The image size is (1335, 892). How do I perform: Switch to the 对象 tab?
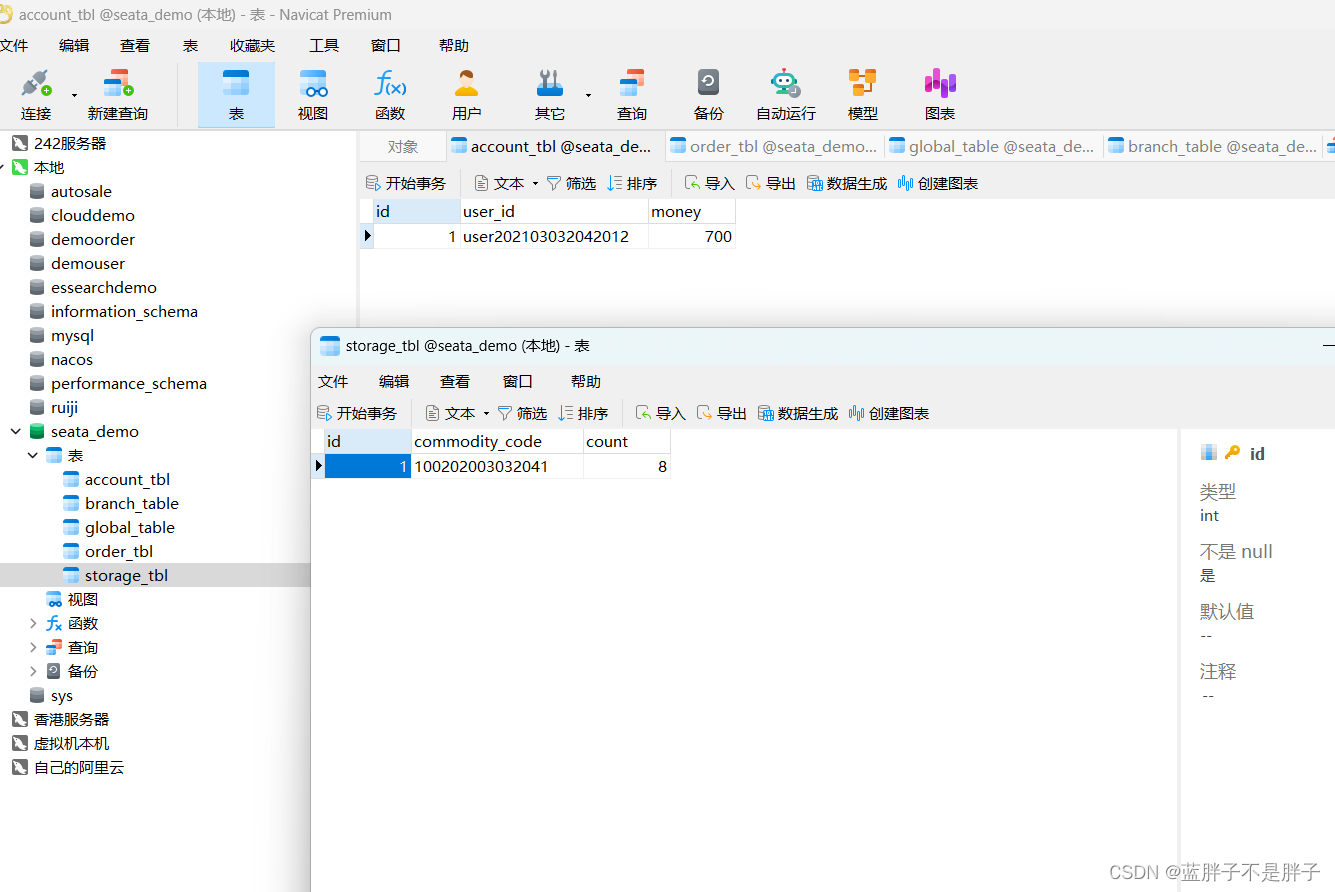[403, 146]
